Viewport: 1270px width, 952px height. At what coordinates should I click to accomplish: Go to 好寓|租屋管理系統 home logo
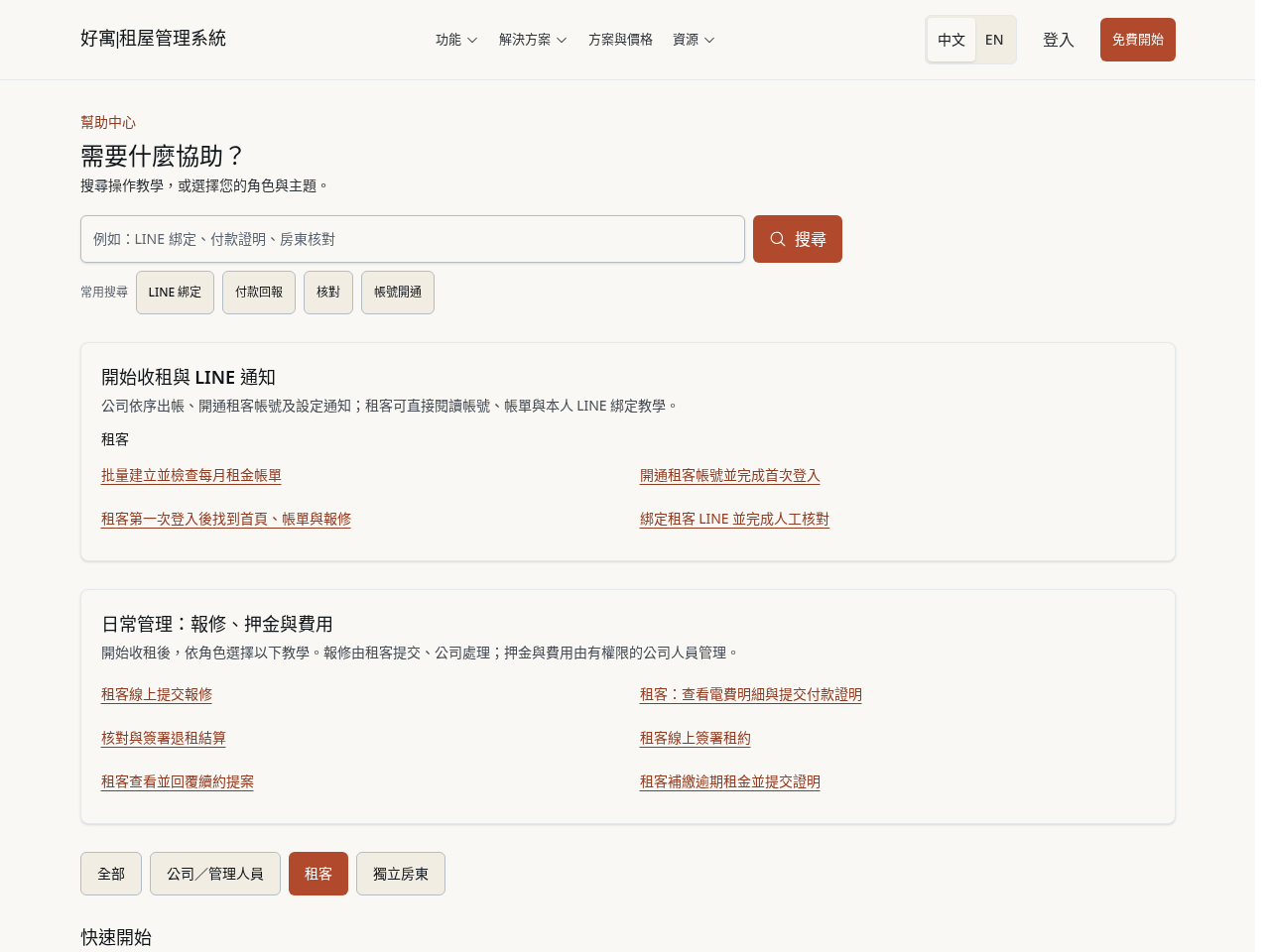(x=153, y=39)
